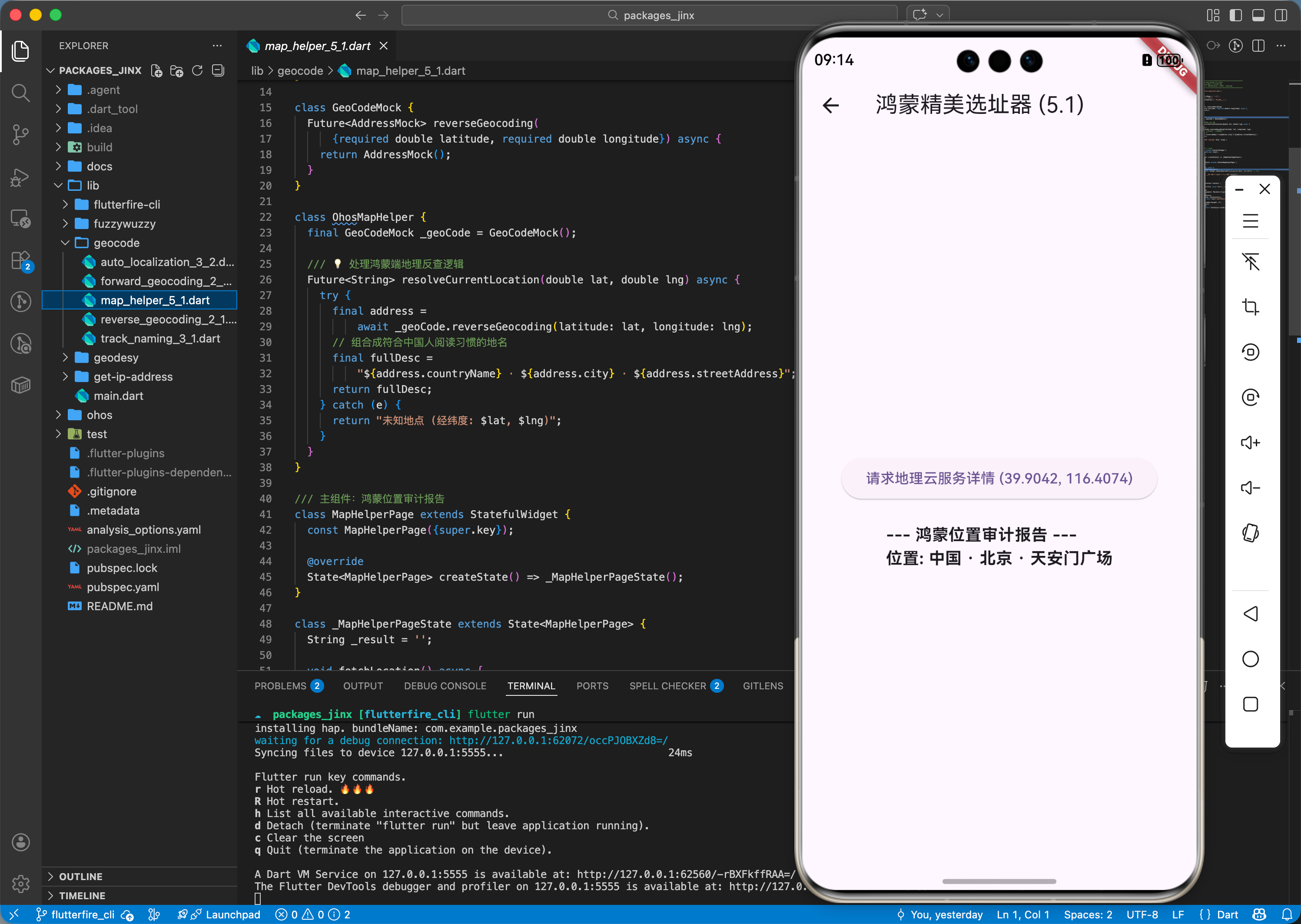Switch to the PROBLEMS tab
This screenshot has width=1301, height=924.
[280, 685]
